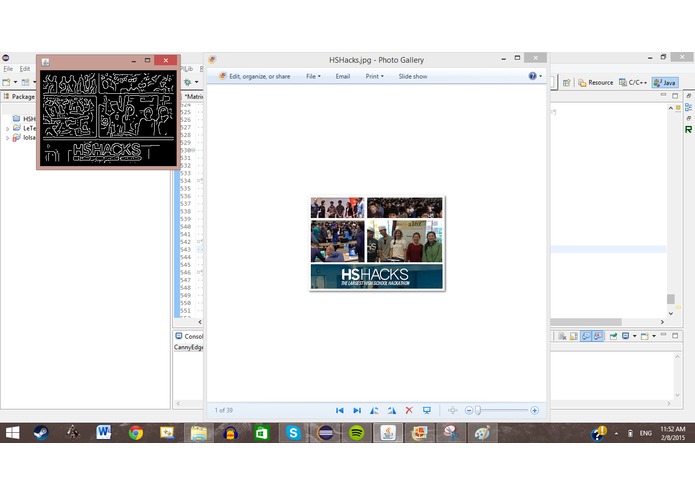Expand the LeTe project tree node
Image resolution: width=695 pixels, height=494 pixels.
coord(8,129)
